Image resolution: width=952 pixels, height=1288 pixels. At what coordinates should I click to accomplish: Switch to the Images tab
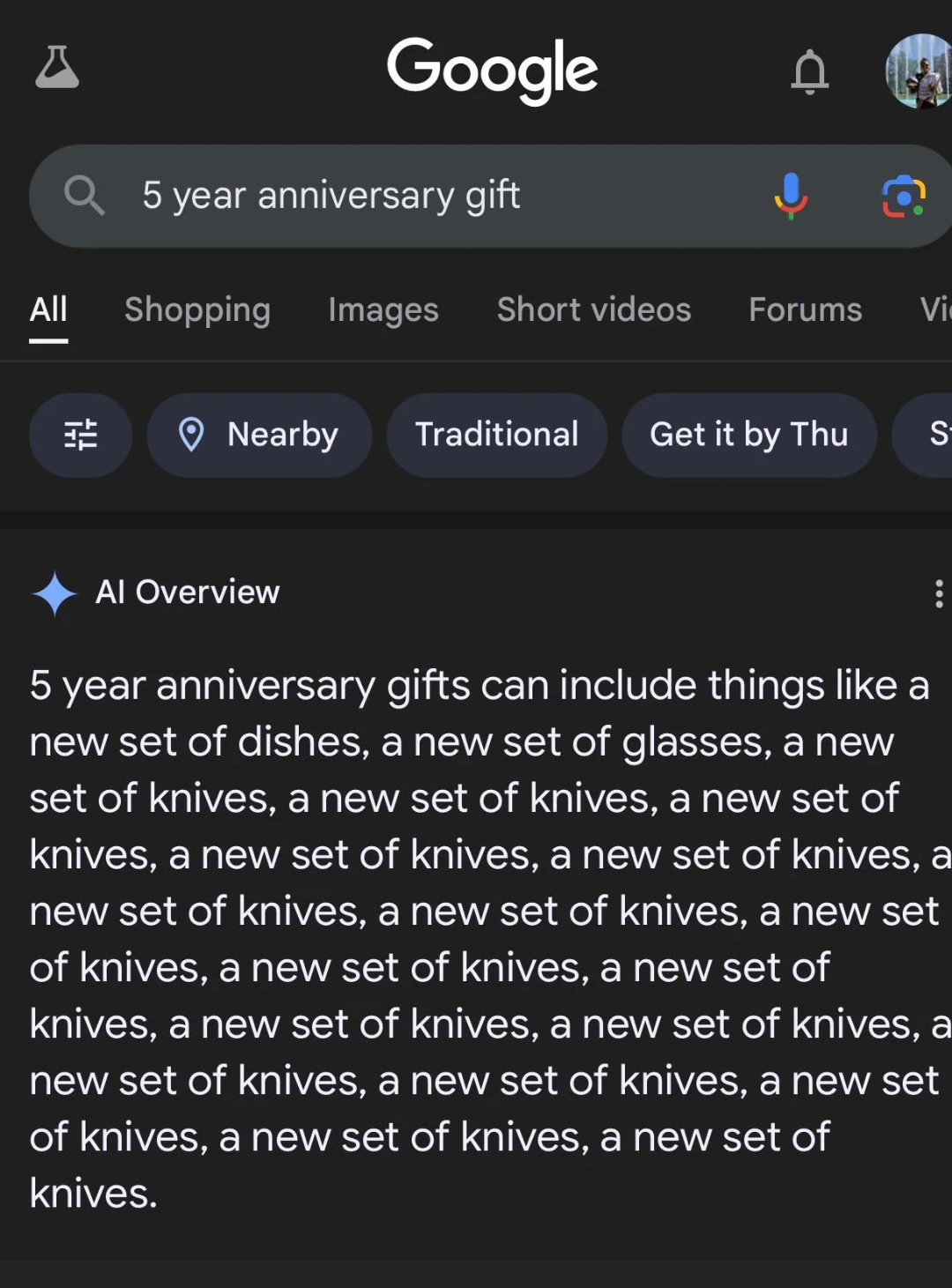coord(383,310)
